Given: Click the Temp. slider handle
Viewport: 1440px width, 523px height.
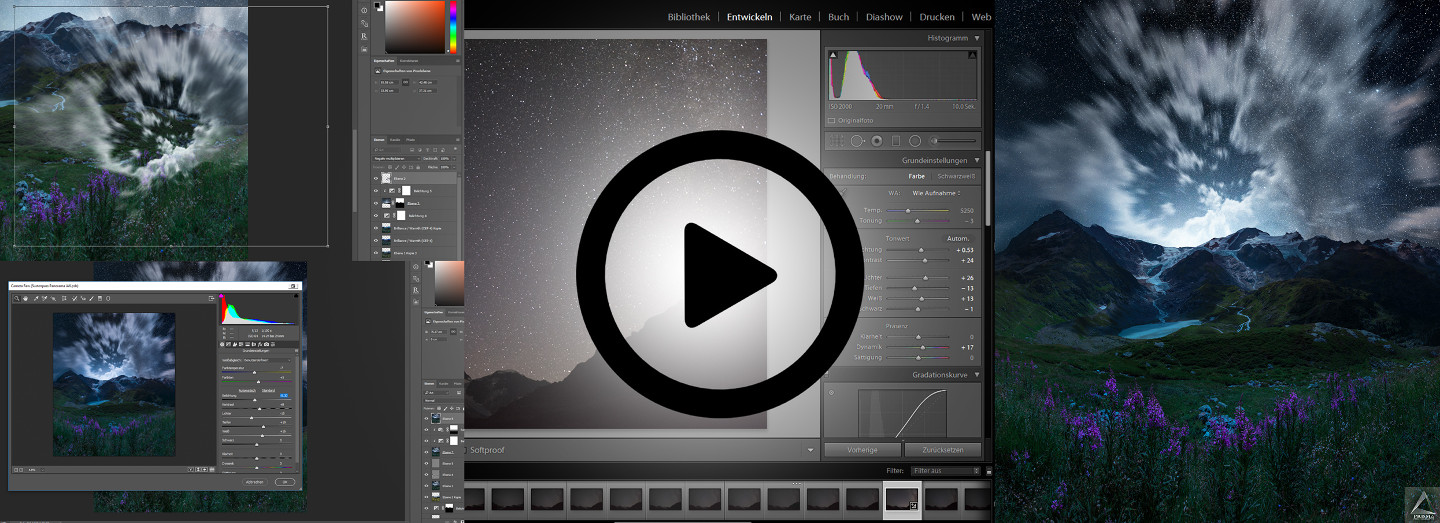Looking at the screenshot, I should coord(907,211).
